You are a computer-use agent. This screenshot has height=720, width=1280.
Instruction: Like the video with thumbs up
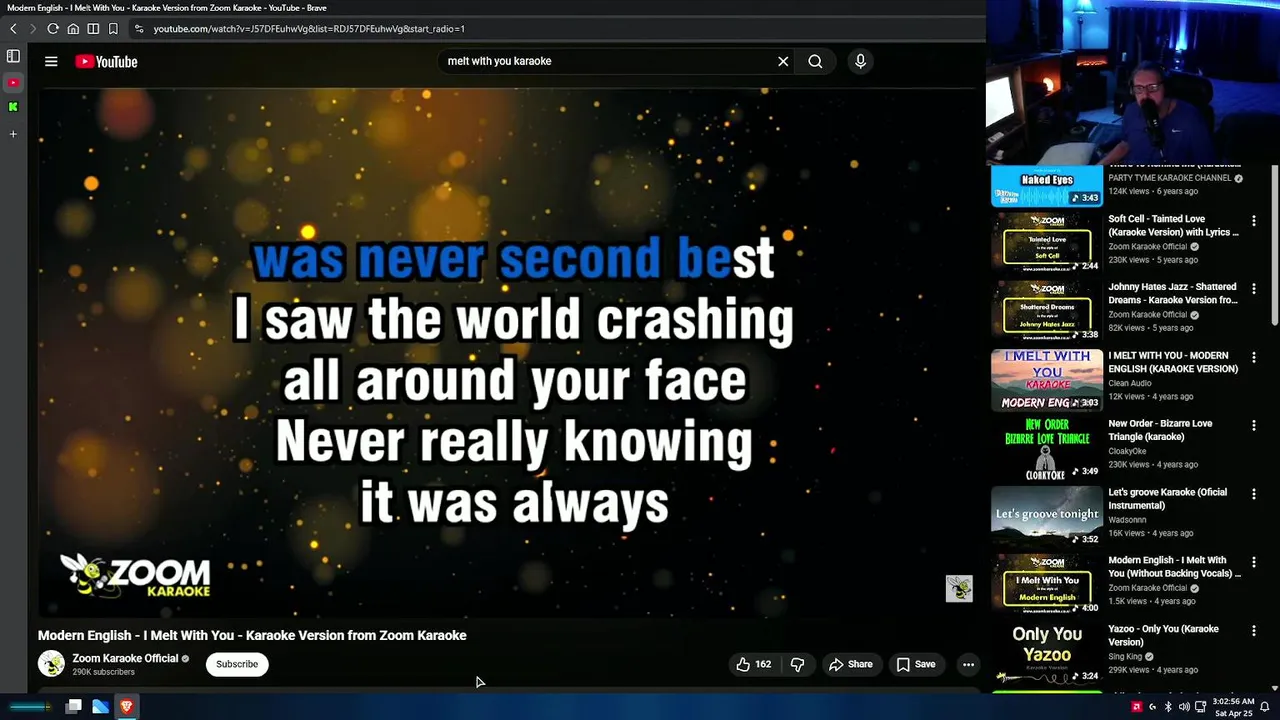click(753, 664)
